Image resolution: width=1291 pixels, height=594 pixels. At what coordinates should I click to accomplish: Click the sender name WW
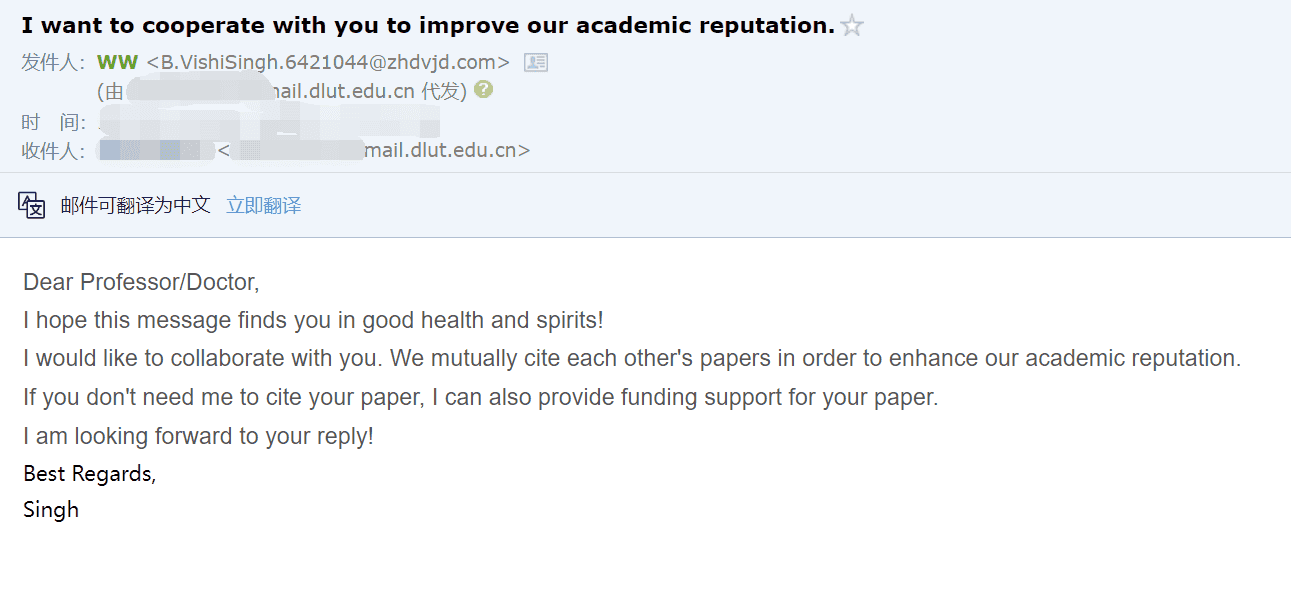point(118,62)
